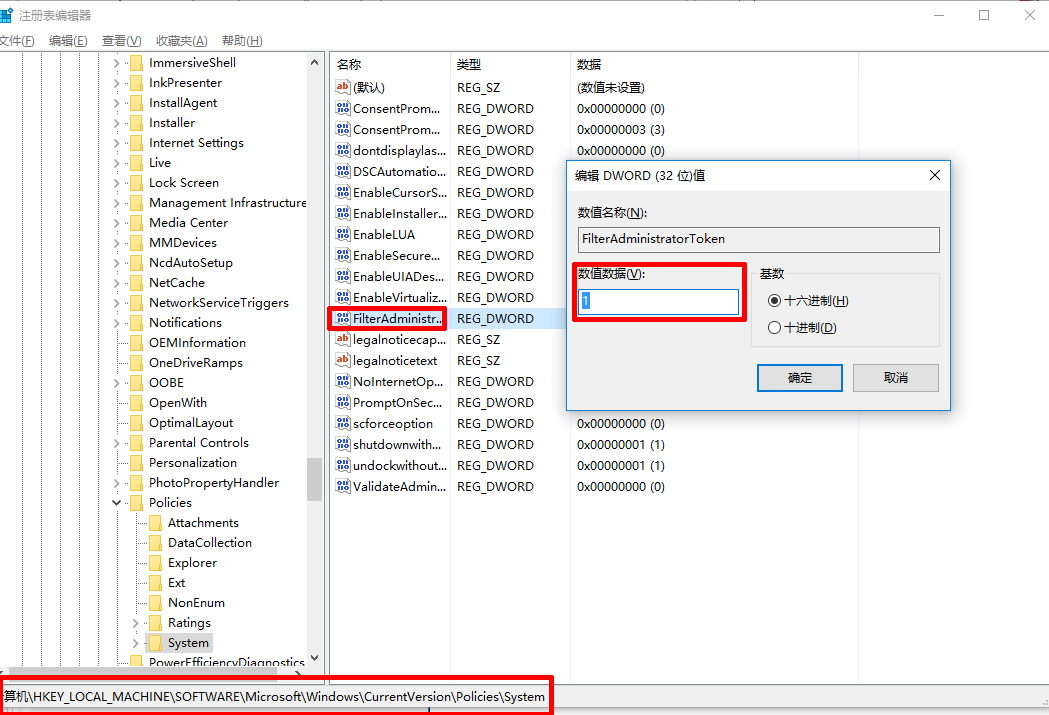Click the 取消 button in the dialog

[x=895, y=377]
